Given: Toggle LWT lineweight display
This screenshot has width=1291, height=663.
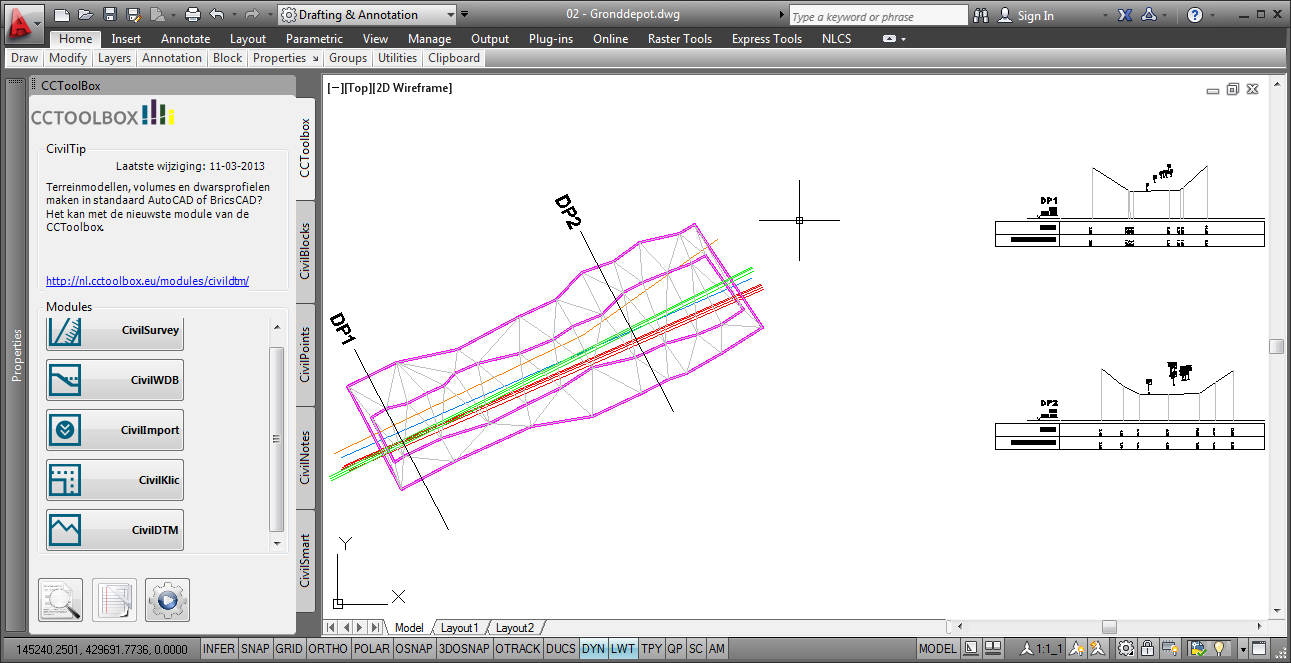Looking at the screenshot, I should click(623, 649).
